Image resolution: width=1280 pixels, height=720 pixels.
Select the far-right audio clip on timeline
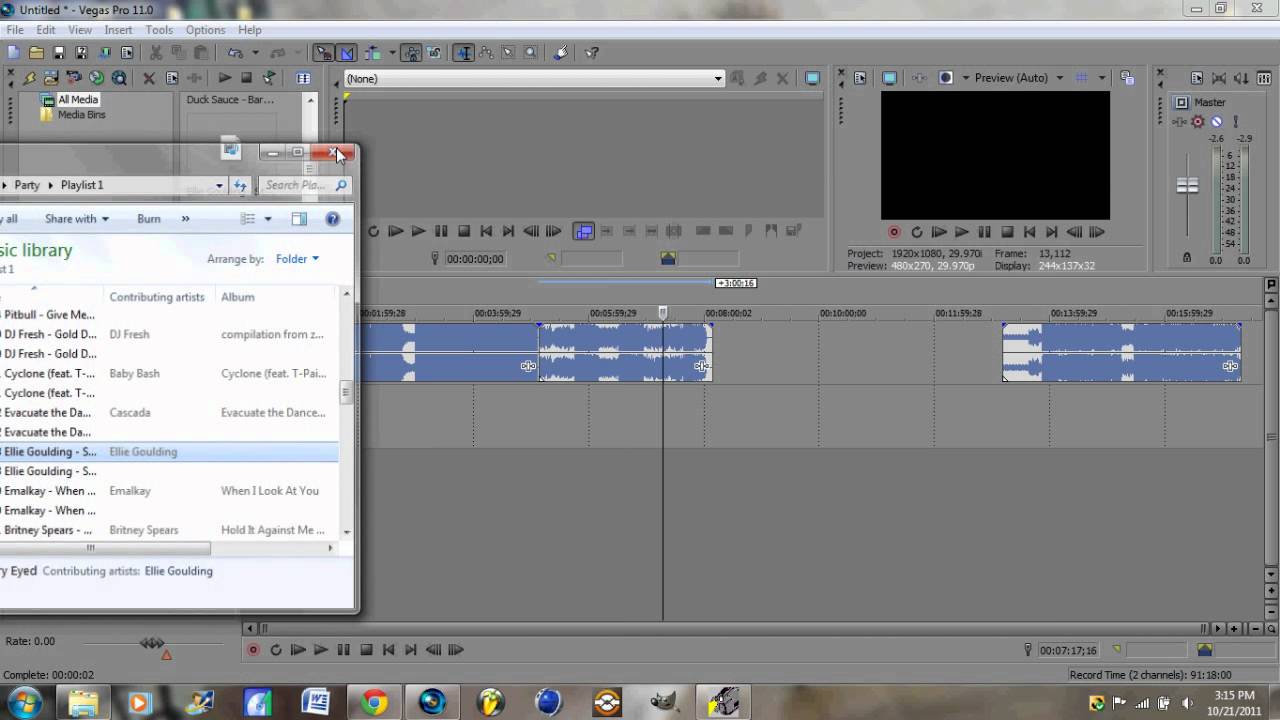tap(1121, 352)
